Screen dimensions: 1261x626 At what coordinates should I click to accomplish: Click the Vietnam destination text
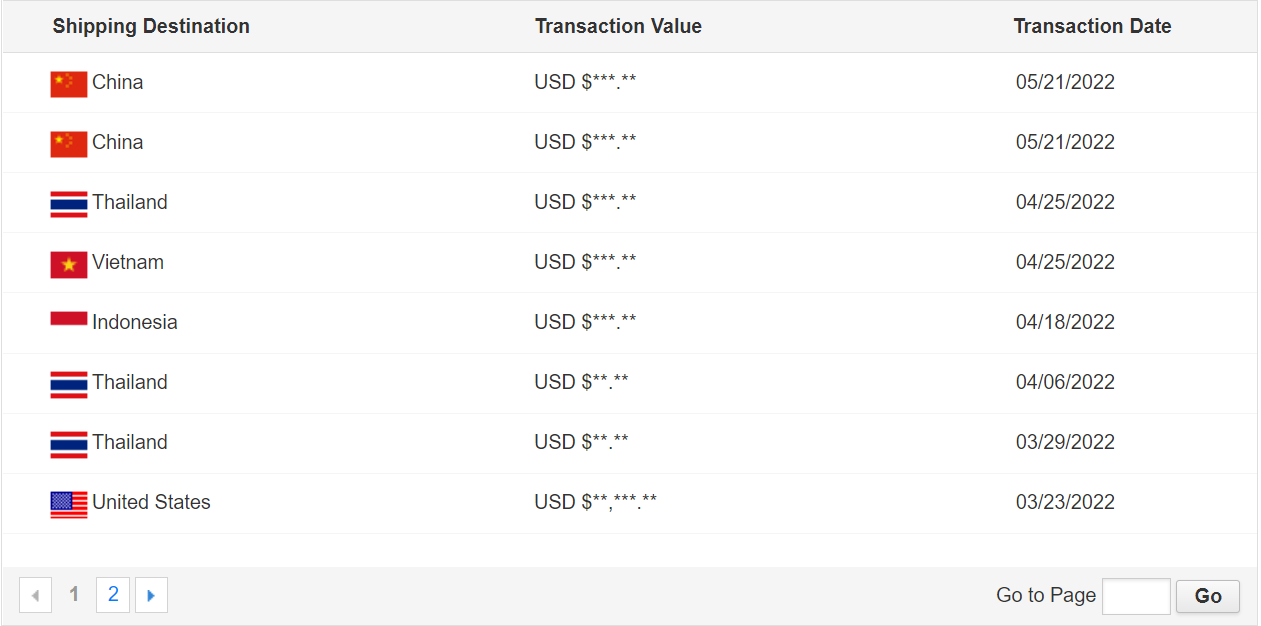(x=128, y=262)
